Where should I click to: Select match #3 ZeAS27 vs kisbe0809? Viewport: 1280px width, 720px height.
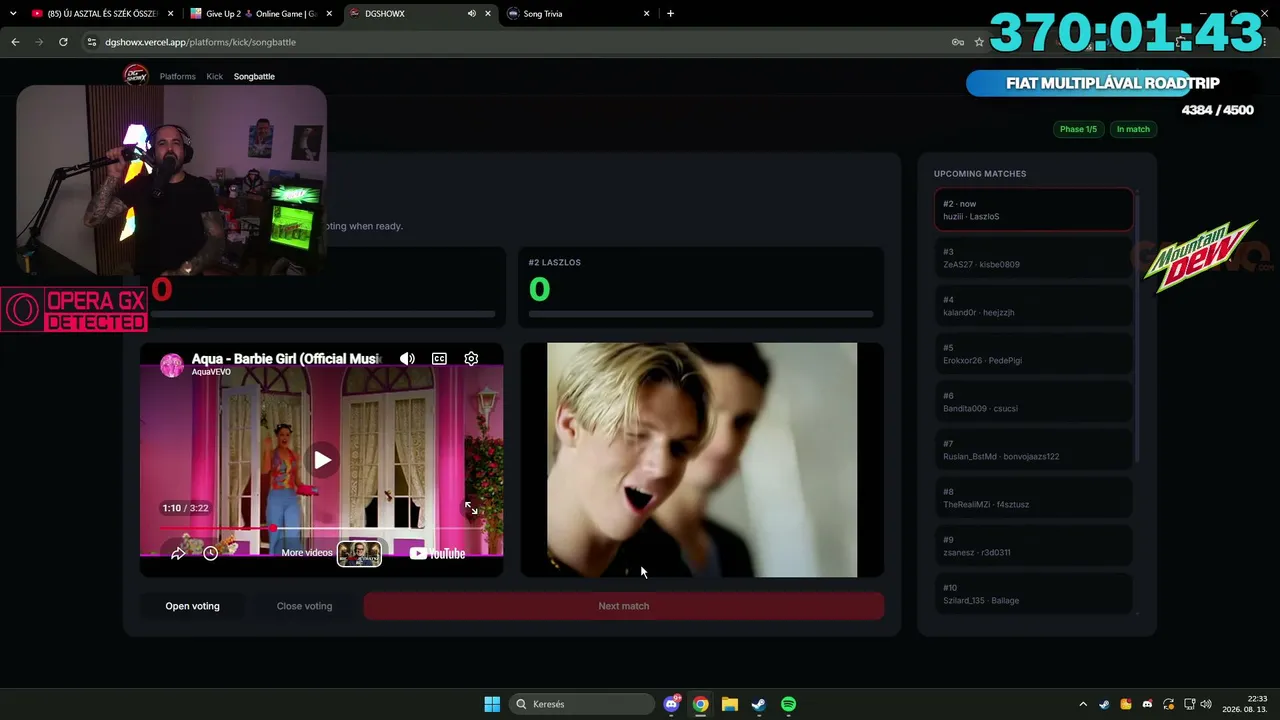1034,258
